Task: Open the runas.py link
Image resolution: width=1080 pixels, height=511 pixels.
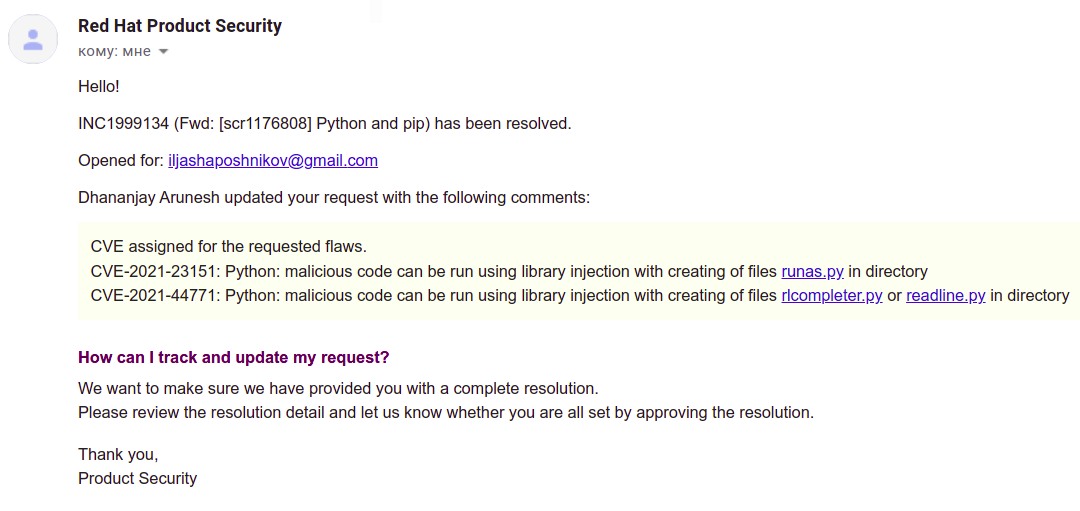Action: pos(812,271)
